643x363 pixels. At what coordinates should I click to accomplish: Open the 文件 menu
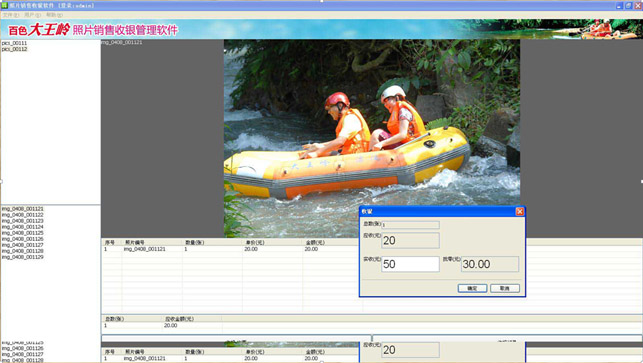coord(10,15)
